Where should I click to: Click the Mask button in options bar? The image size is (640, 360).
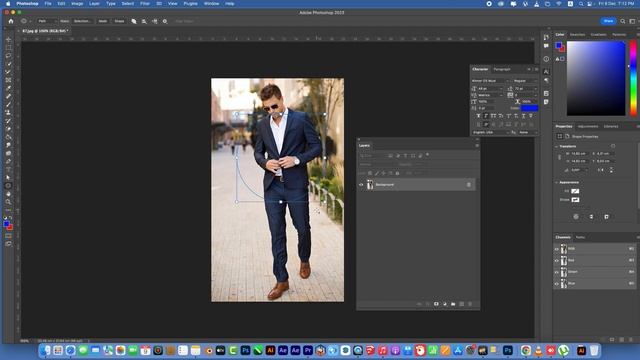(x=103, y=21)
